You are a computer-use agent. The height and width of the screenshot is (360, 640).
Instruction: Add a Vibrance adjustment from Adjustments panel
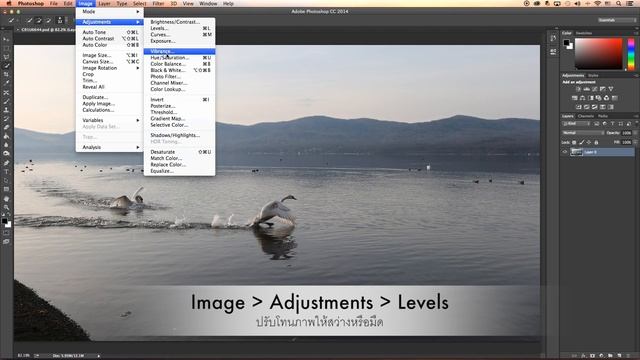(x=611, y=89)
